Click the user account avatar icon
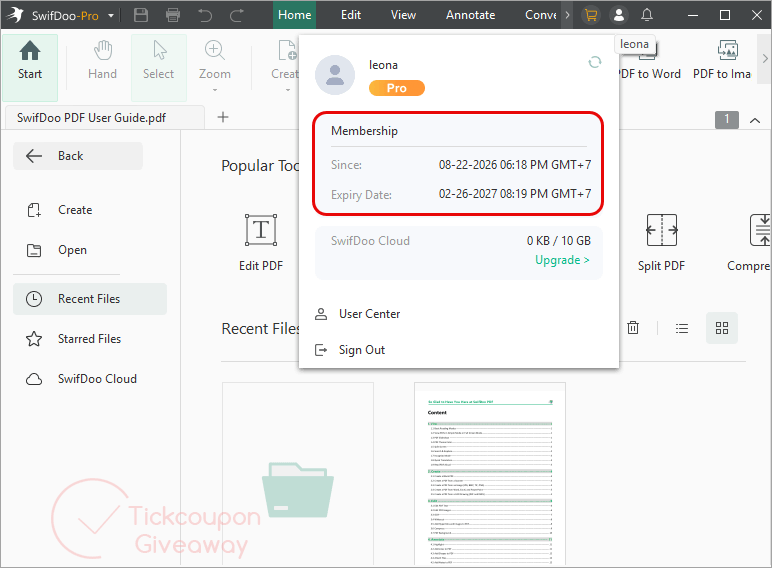Viewport: 772px width, 568px height. 619,15
